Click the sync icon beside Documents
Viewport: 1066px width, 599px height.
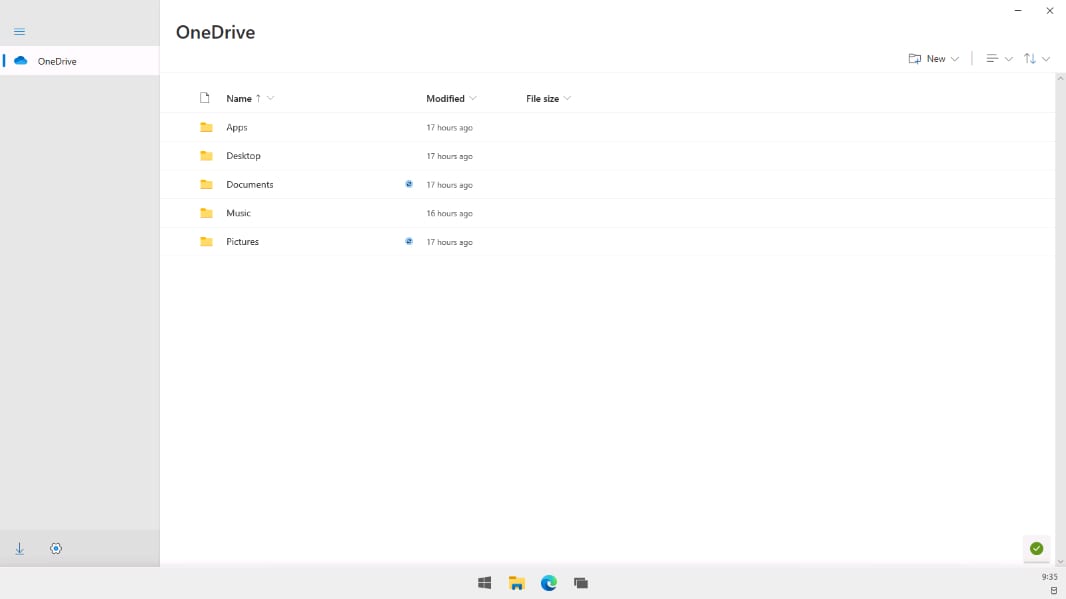click(409, 184)
